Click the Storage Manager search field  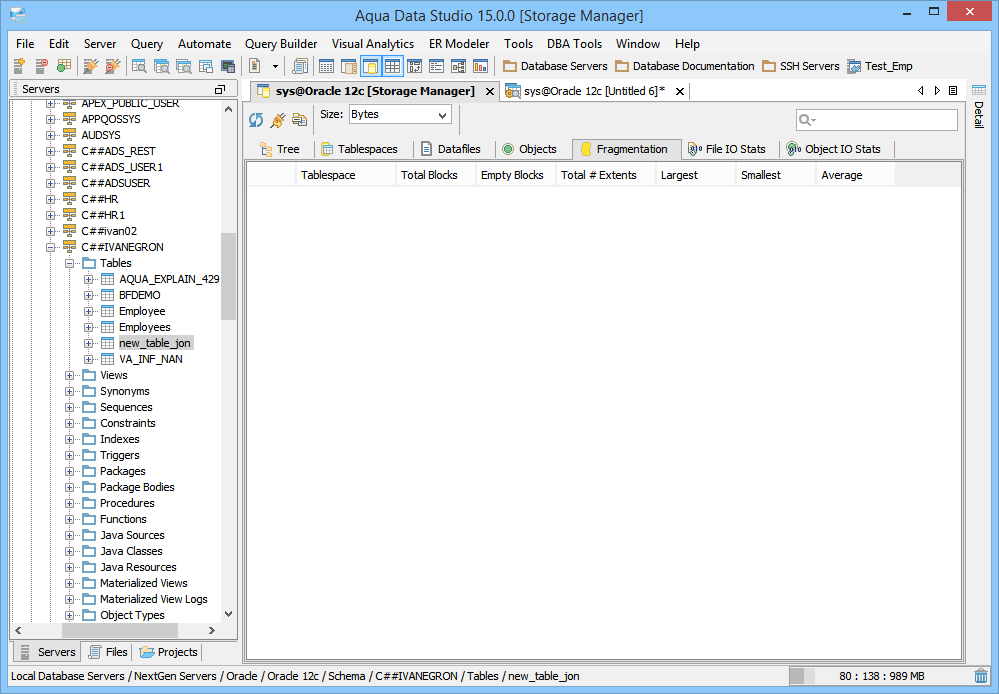pyautogui.click(x=877, y=120)
